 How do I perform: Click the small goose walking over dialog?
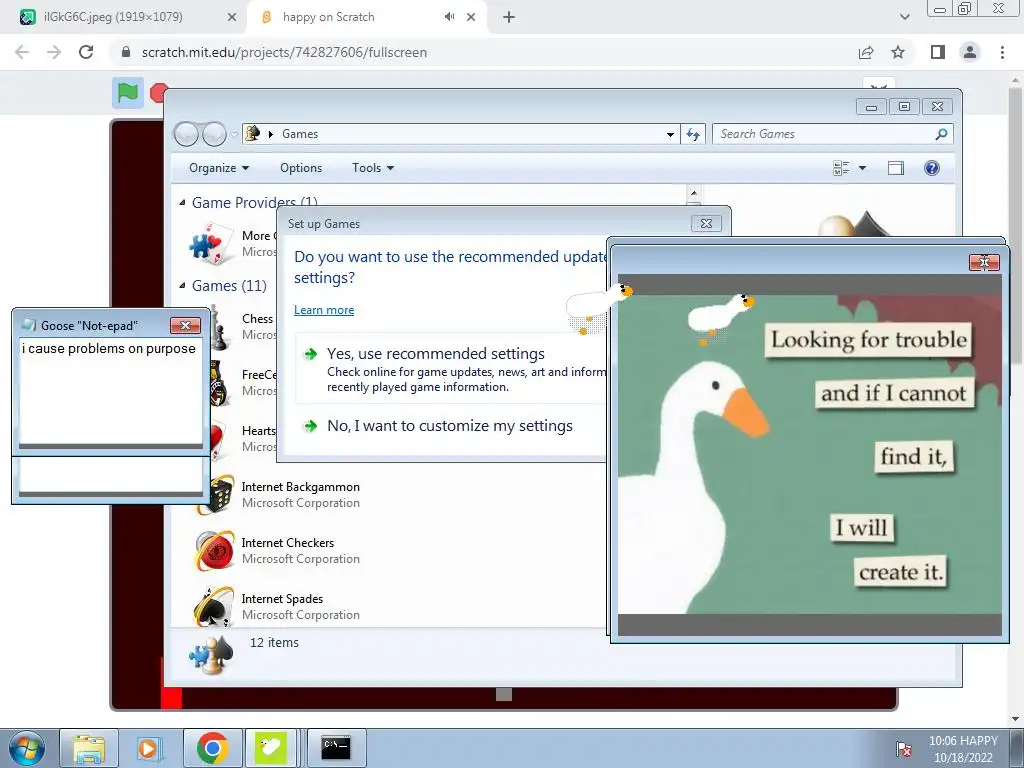point(600,308)
